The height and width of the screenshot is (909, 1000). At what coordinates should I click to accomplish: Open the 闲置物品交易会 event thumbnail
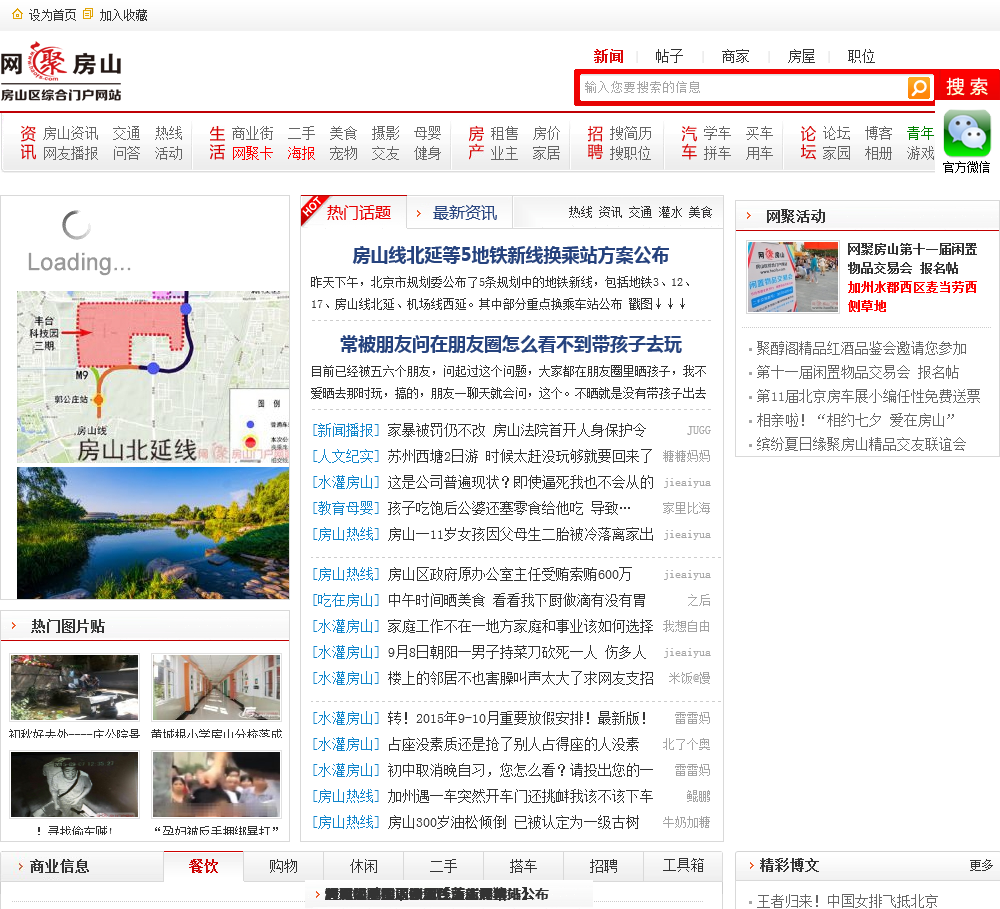click(x=792, y=277)
